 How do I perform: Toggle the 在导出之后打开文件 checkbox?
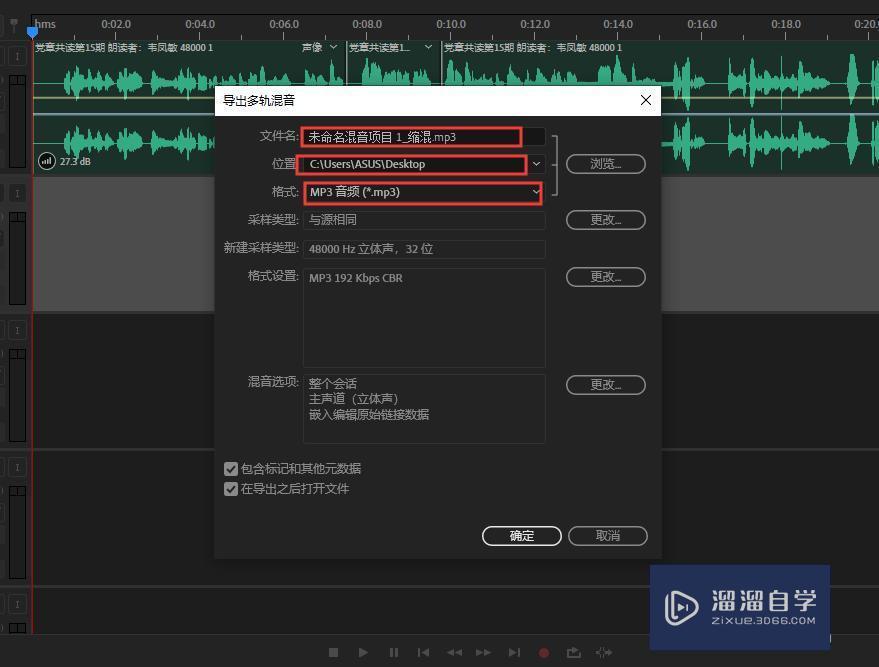(x=230, y=489)
